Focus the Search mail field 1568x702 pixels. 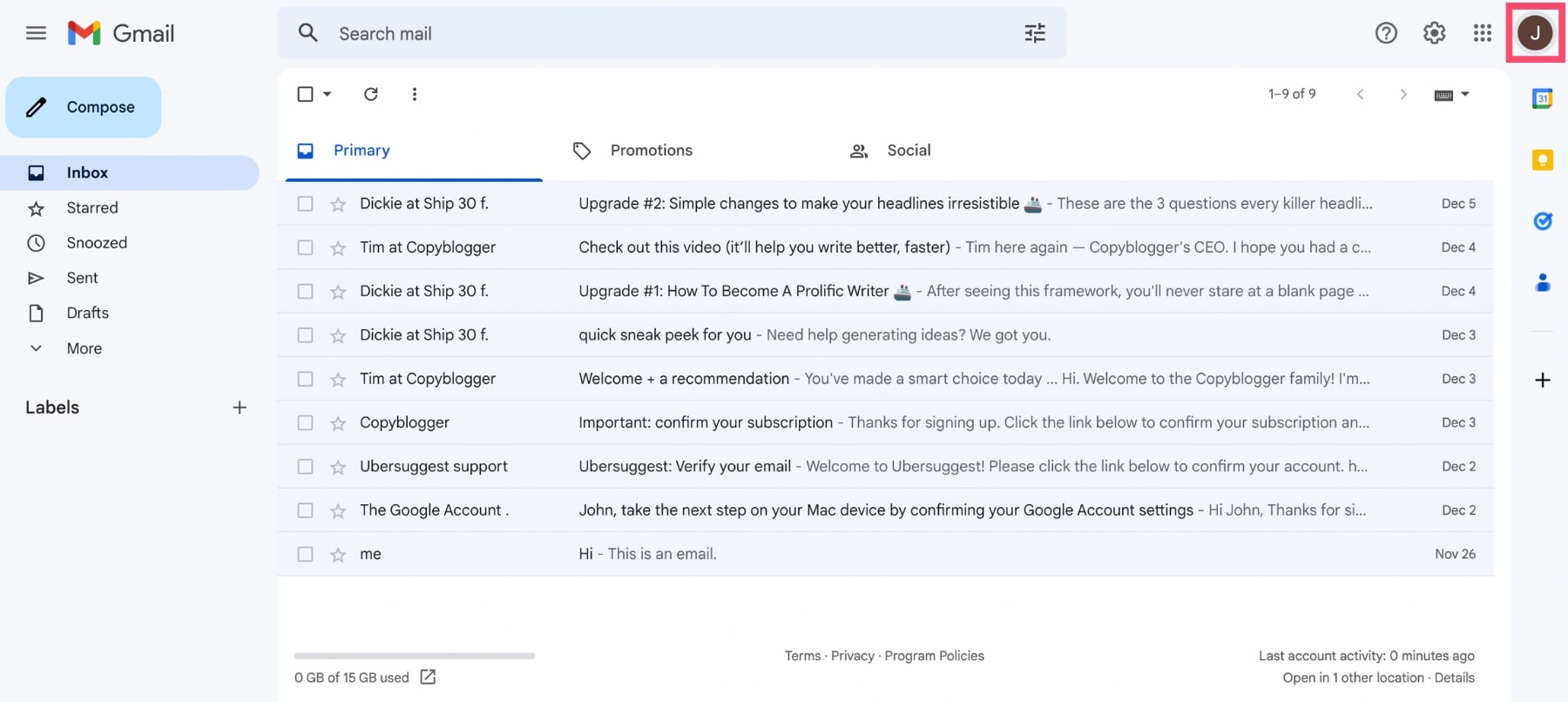672,33
